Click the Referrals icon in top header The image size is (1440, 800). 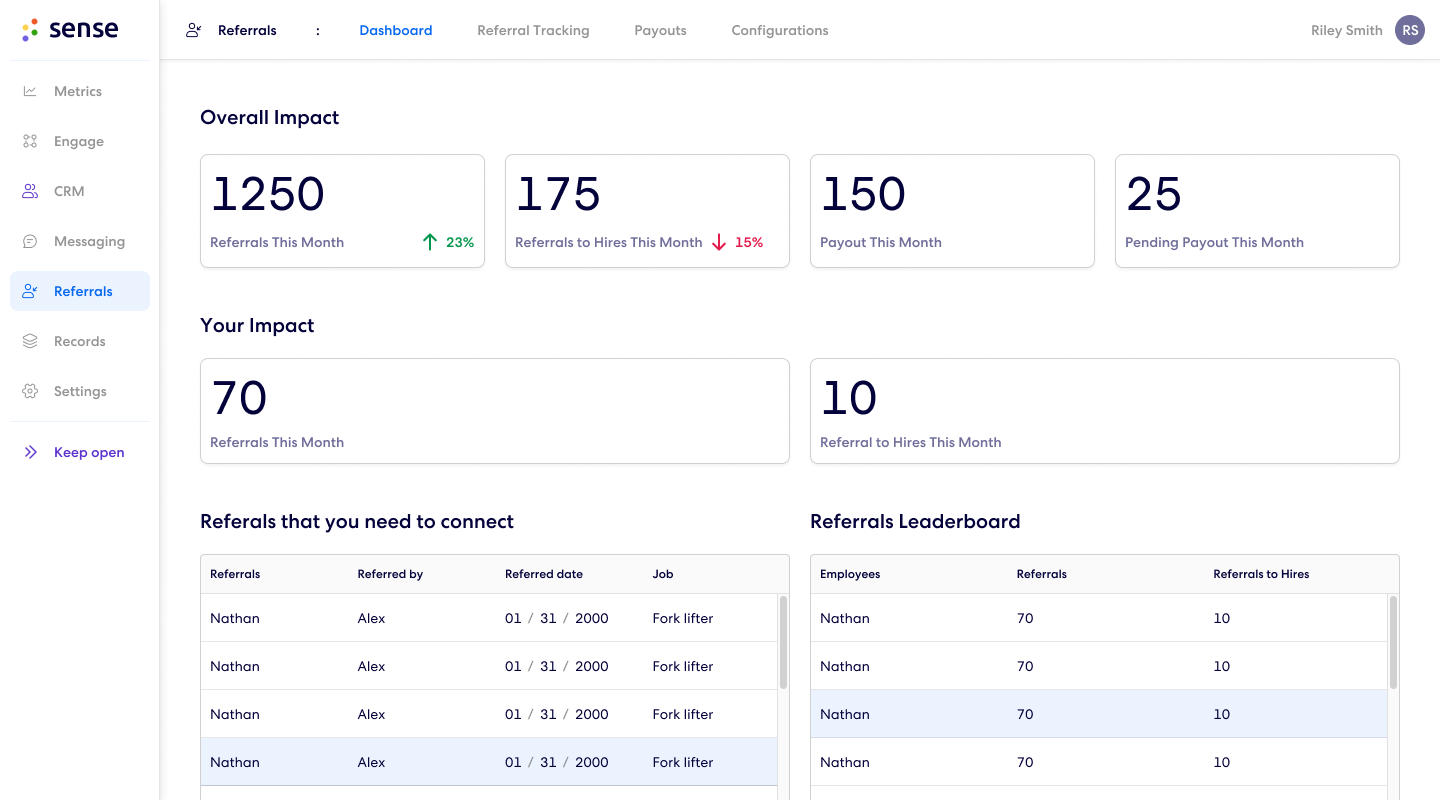tap(194, 30)
